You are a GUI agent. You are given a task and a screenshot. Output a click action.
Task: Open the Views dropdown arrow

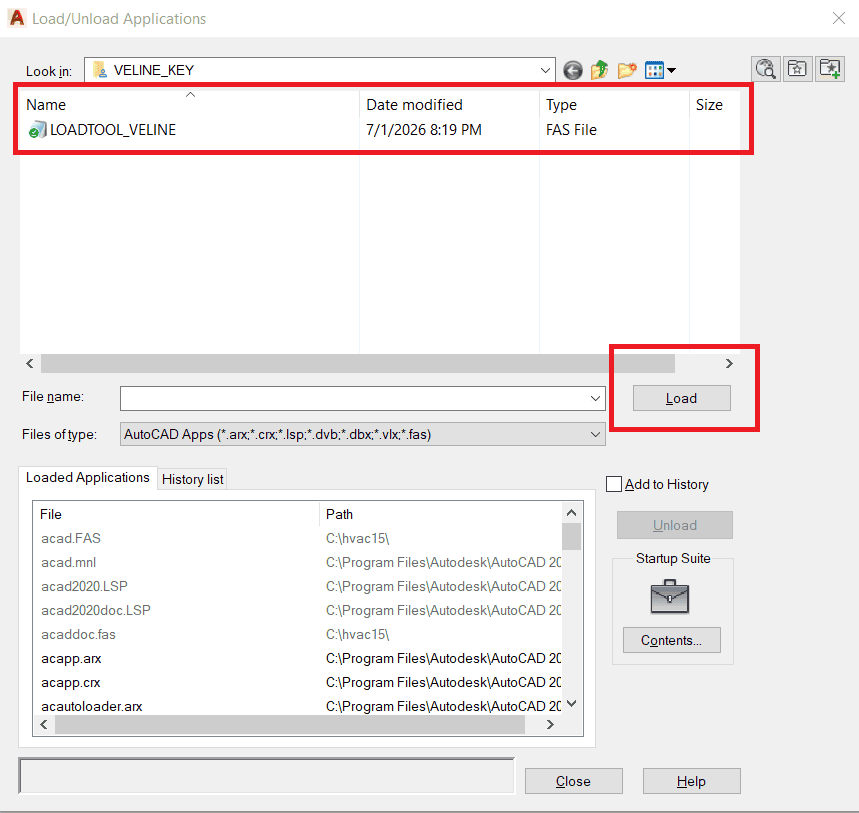672,70
